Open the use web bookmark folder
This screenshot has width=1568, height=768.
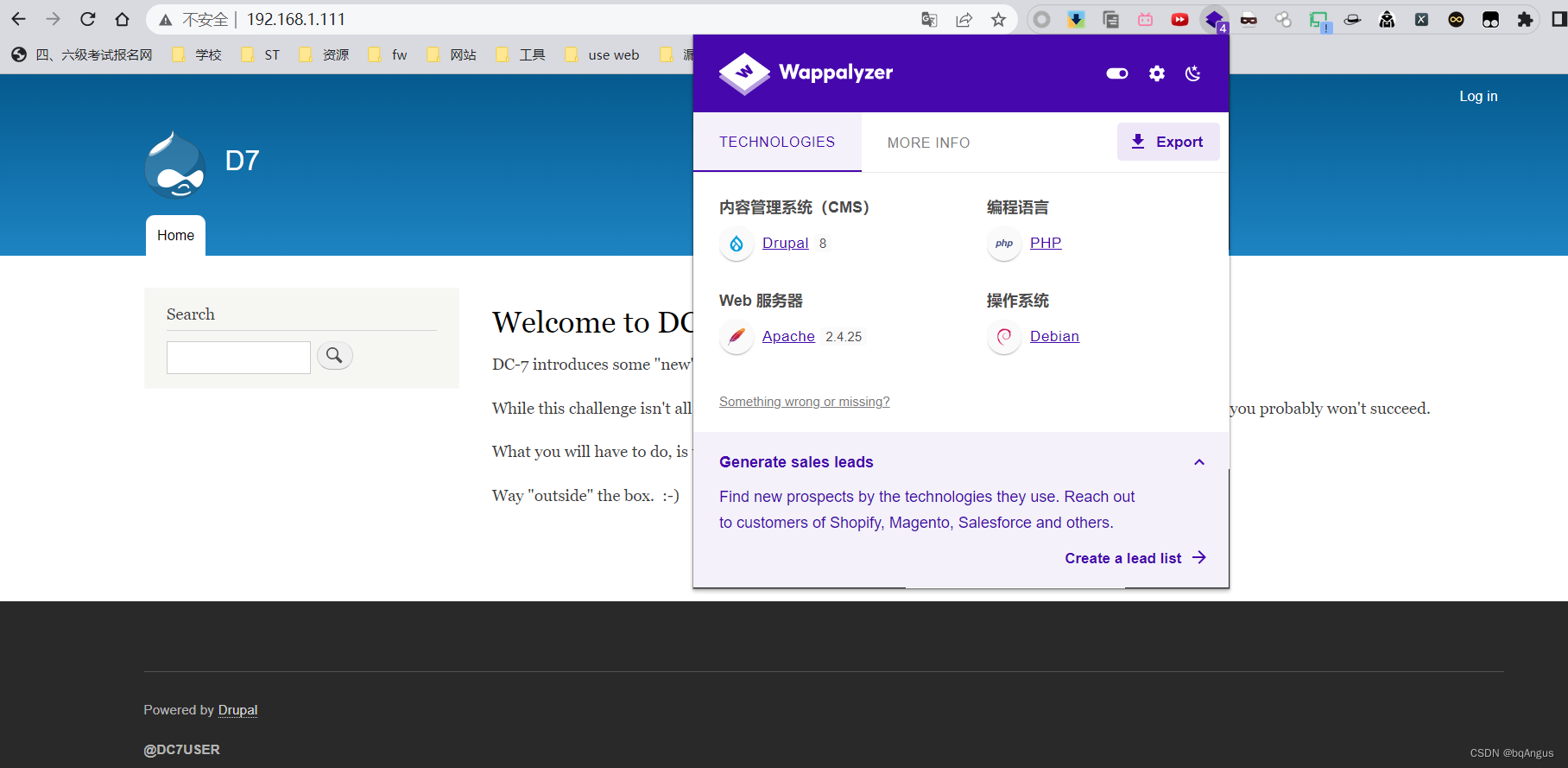click(x=601, y=54)
